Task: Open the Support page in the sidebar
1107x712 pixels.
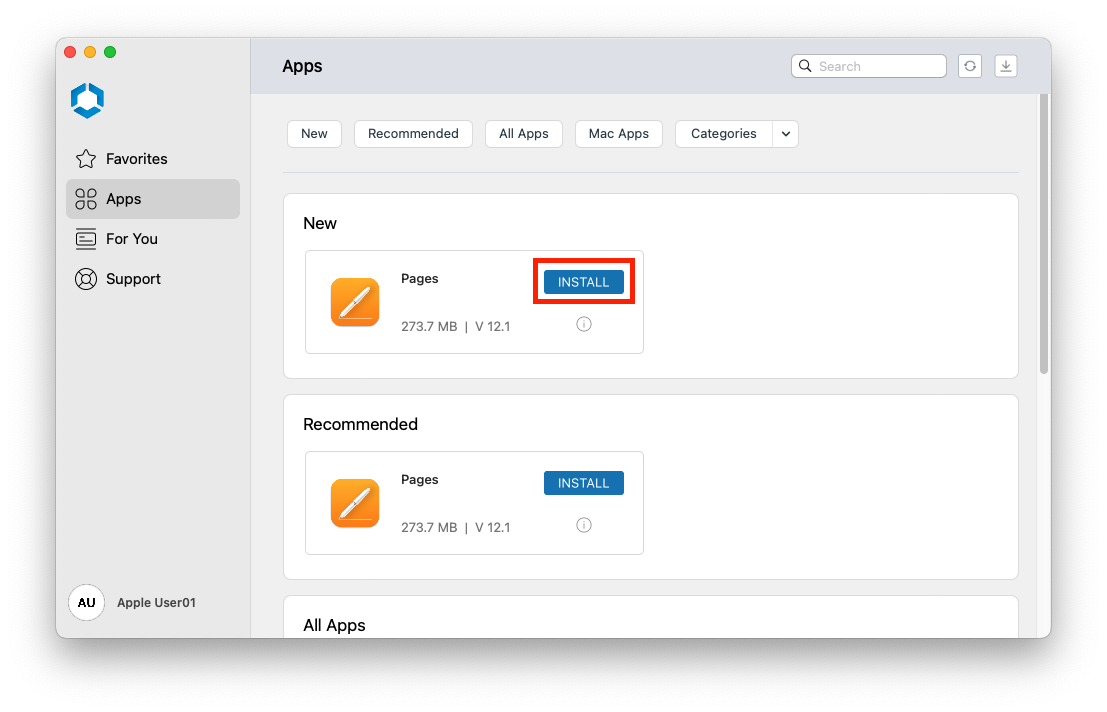Action: 133,279
